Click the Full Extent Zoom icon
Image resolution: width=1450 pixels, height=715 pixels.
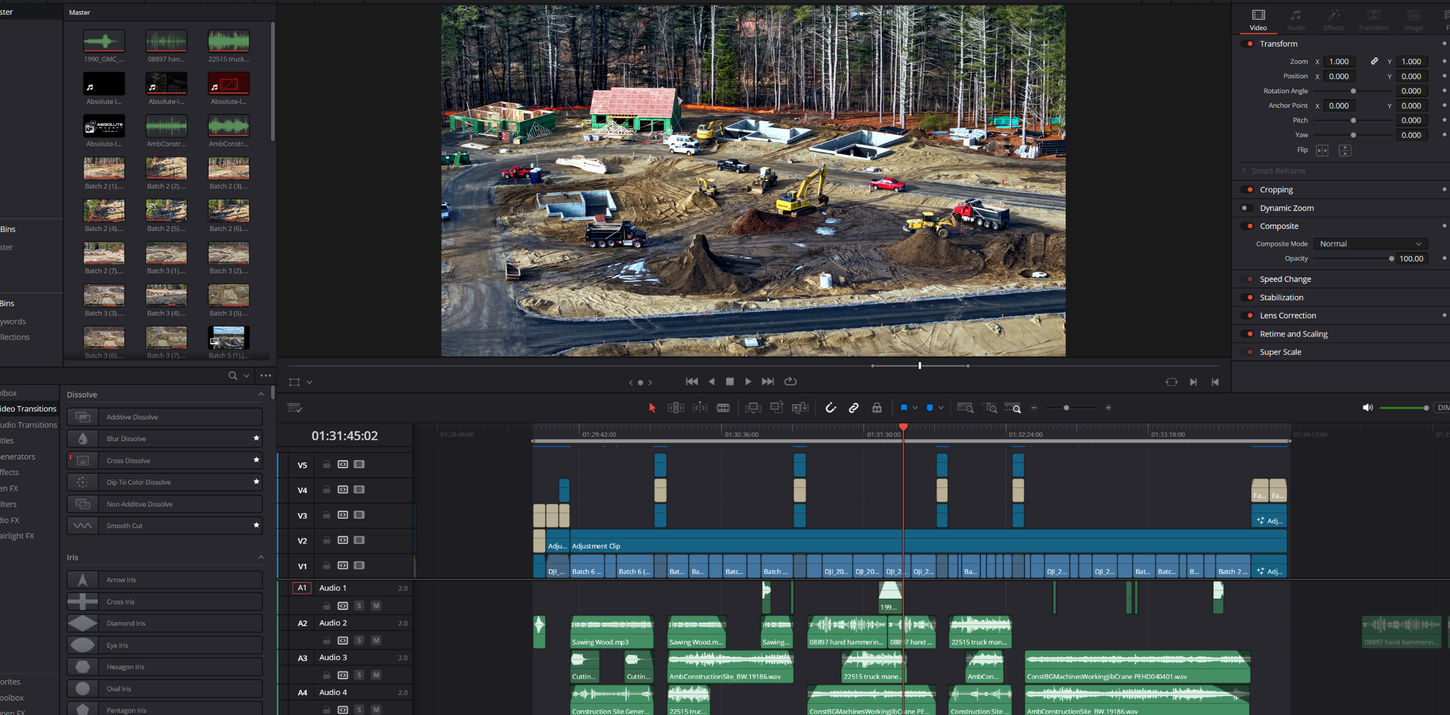point(965,408)
